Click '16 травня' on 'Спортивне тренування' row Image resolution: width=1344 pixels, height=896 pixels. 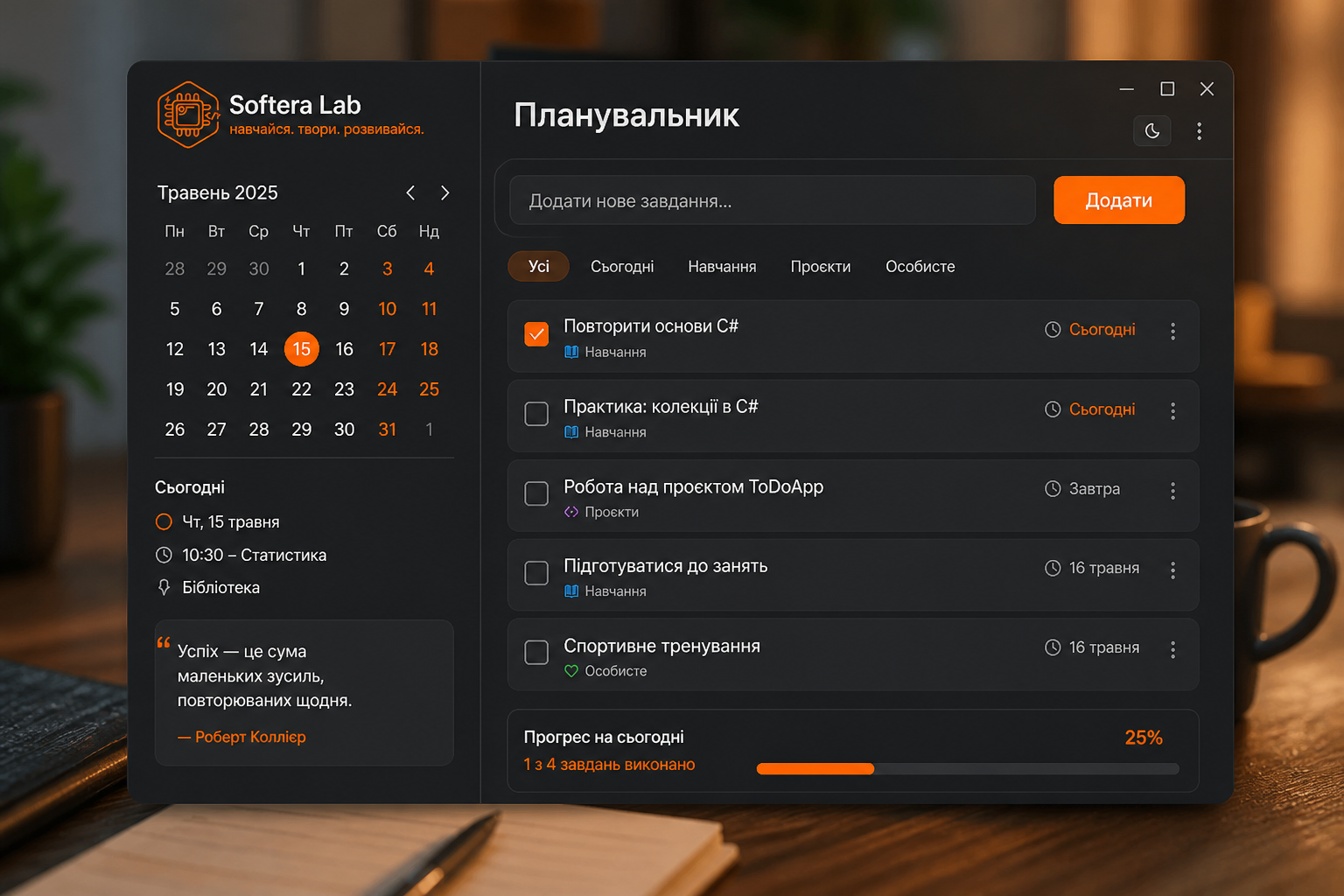tap(1104, 647)
